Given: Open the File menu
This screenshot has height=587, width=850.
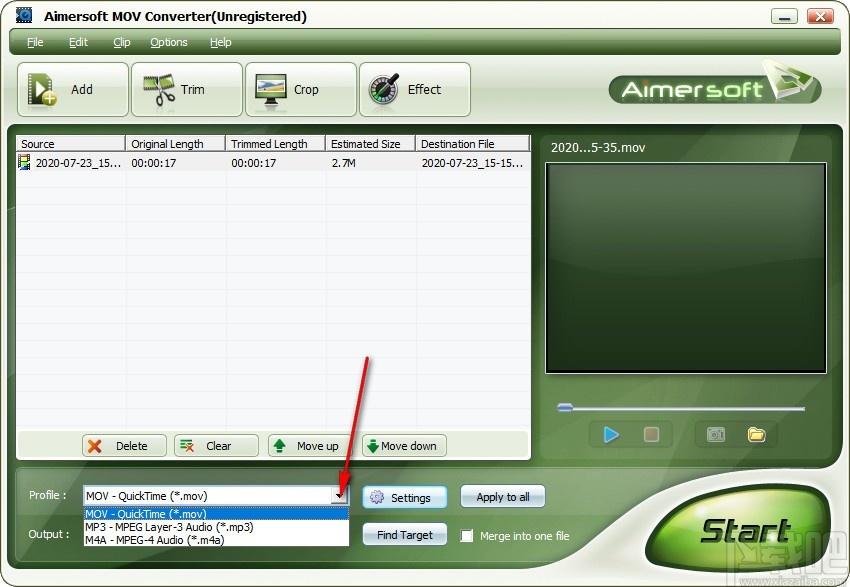Looking at the screenshot, I should [x=35, y=42].
